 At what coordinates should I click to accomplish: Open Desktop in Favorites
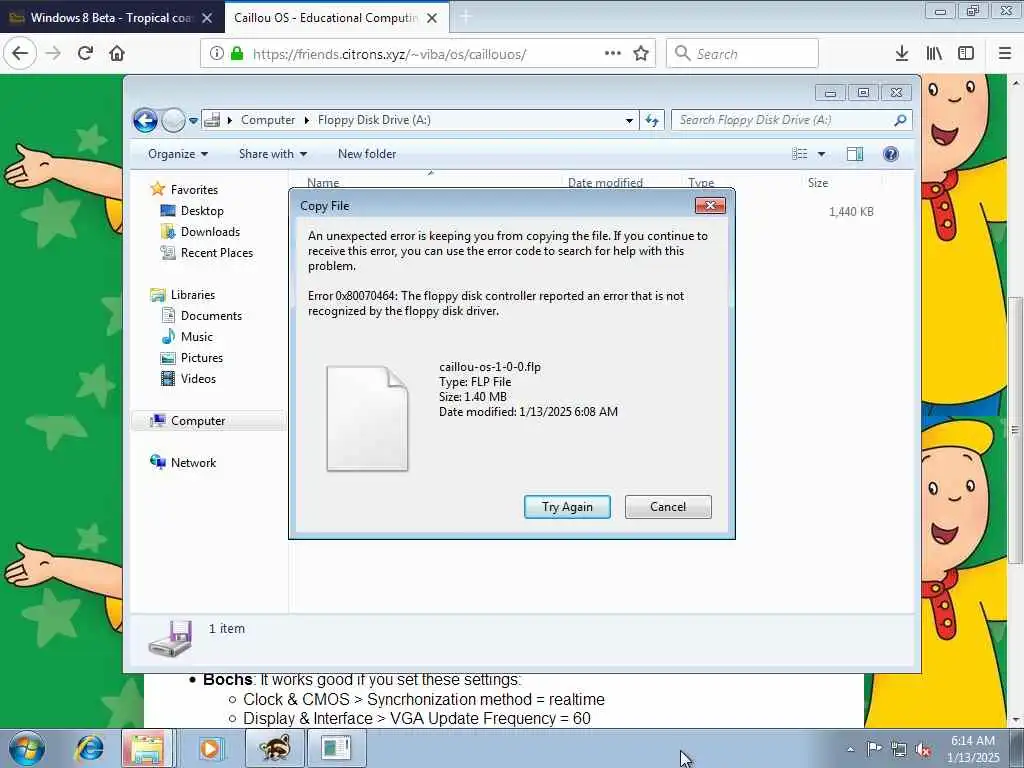(202, 210)
